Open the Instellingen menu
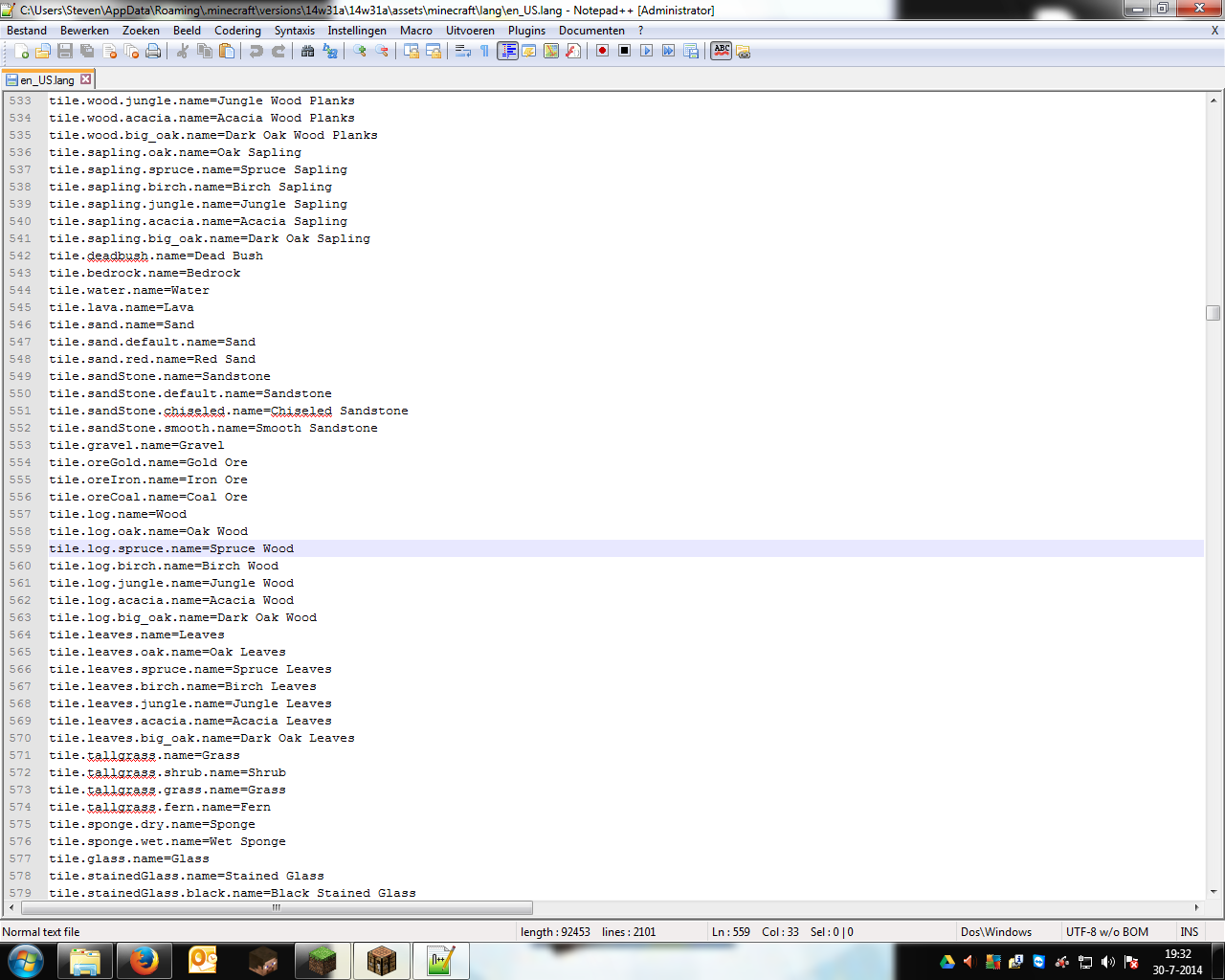The image size is (1225, 980). 357,31
